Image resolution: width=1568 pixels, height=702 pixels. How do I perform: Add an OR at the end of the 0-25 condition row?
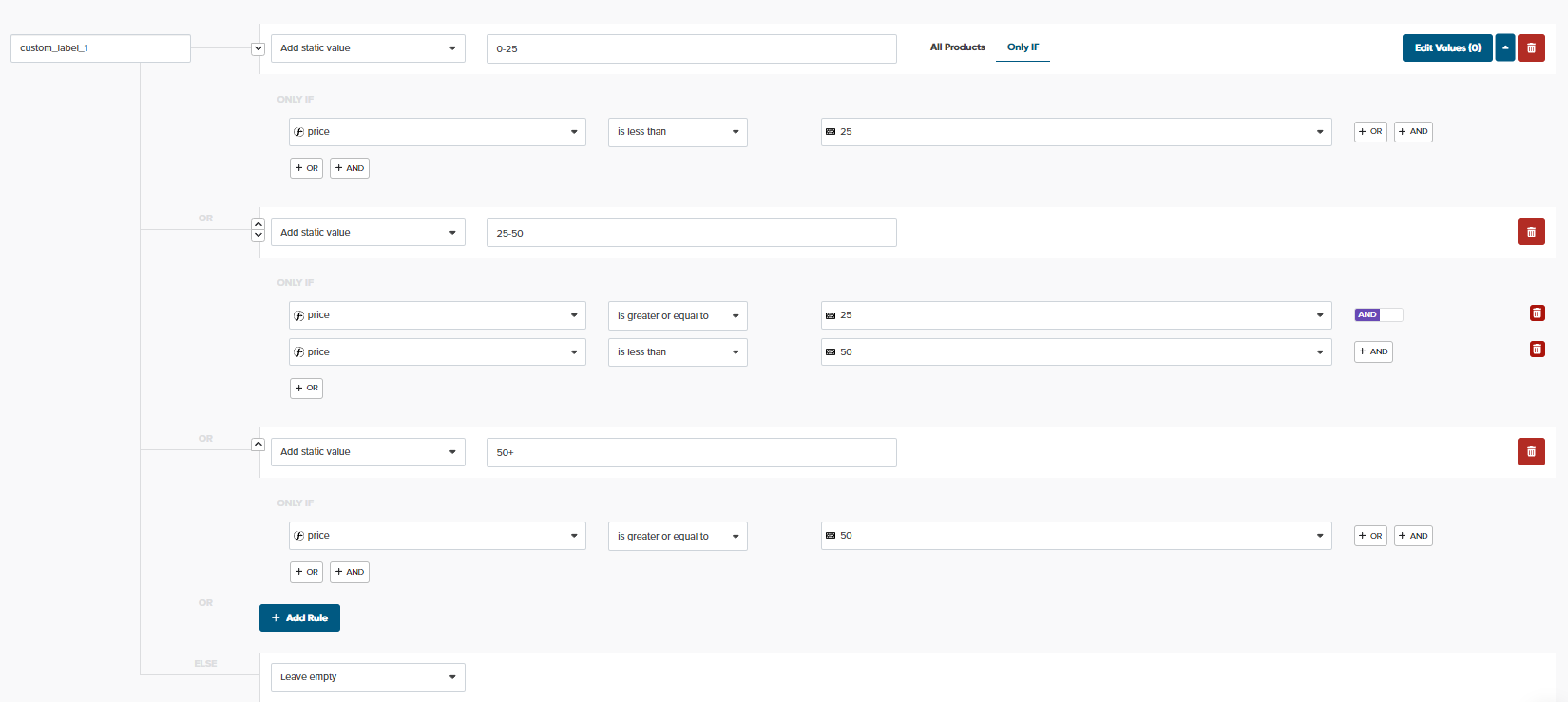pyautogui.click(x=1370, y=132)
